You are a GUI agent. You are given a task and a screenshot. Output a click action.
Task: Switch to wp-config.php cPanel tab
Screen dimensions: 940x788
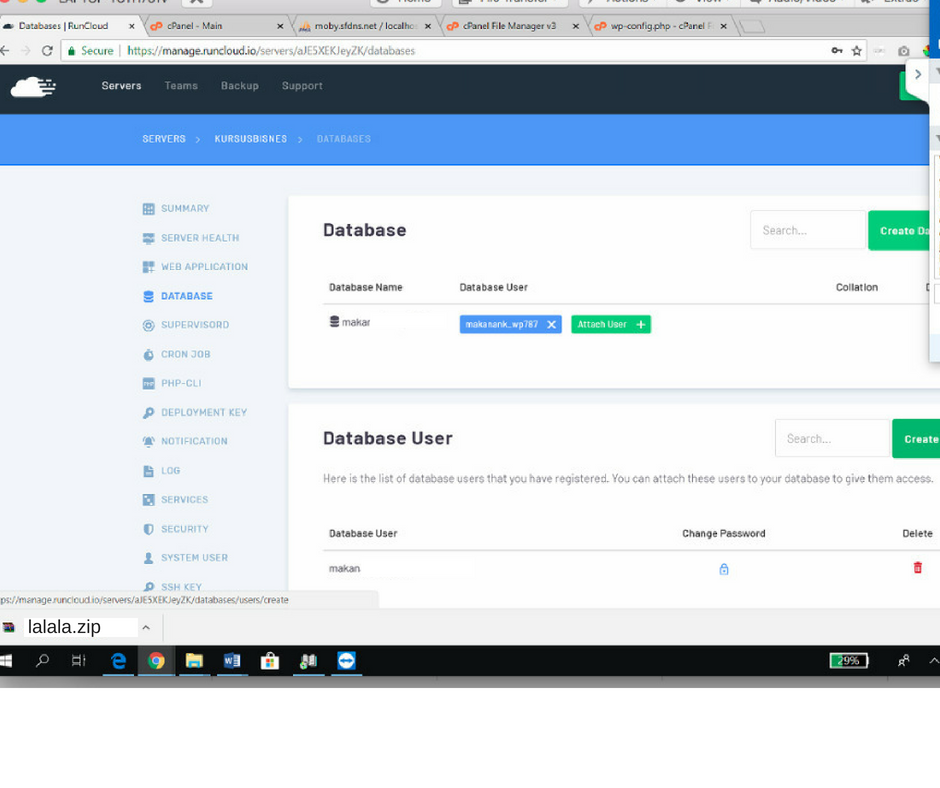coord(662,26)
